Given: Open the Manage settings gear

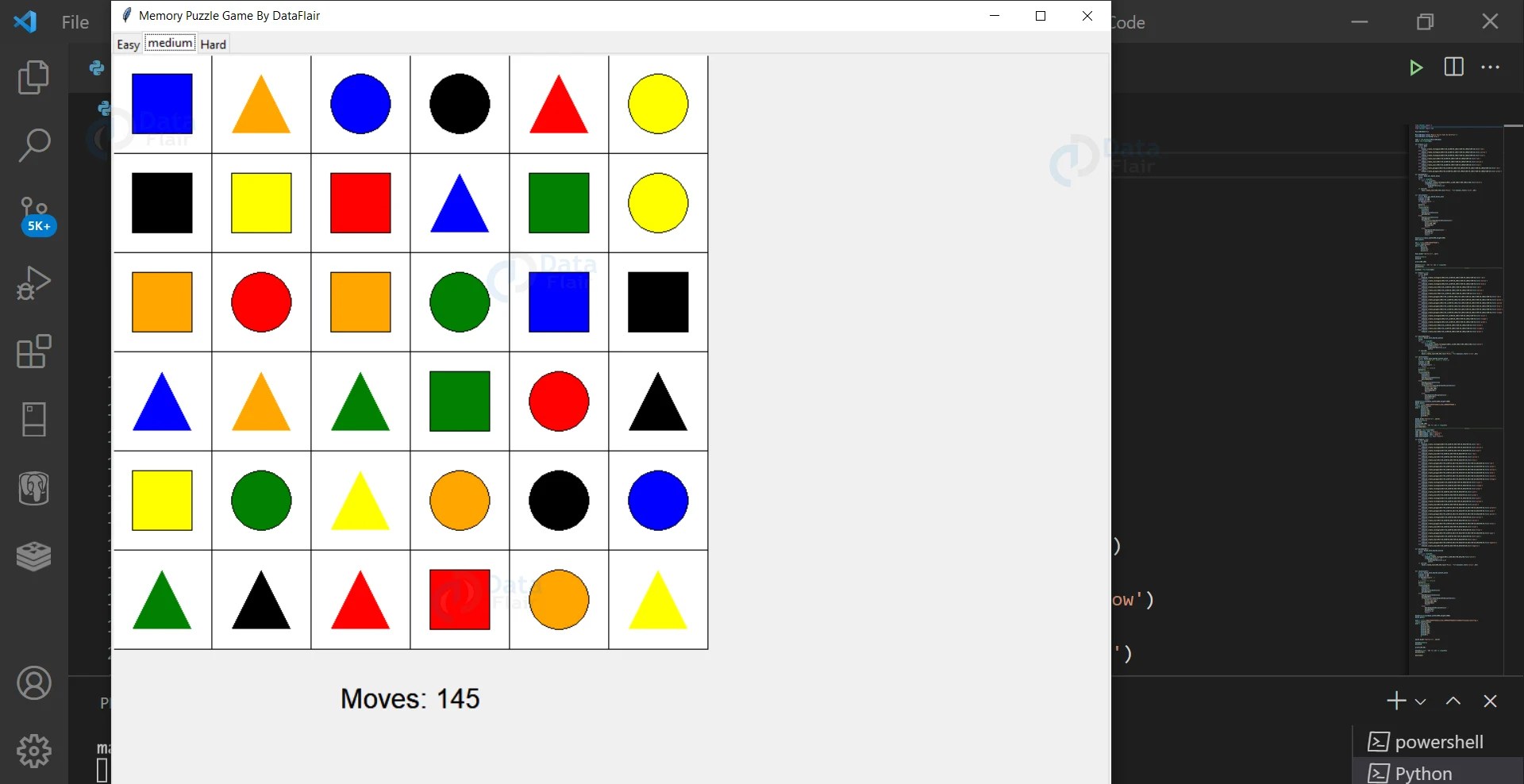Looking at the screenshot, I should (33, 751).
